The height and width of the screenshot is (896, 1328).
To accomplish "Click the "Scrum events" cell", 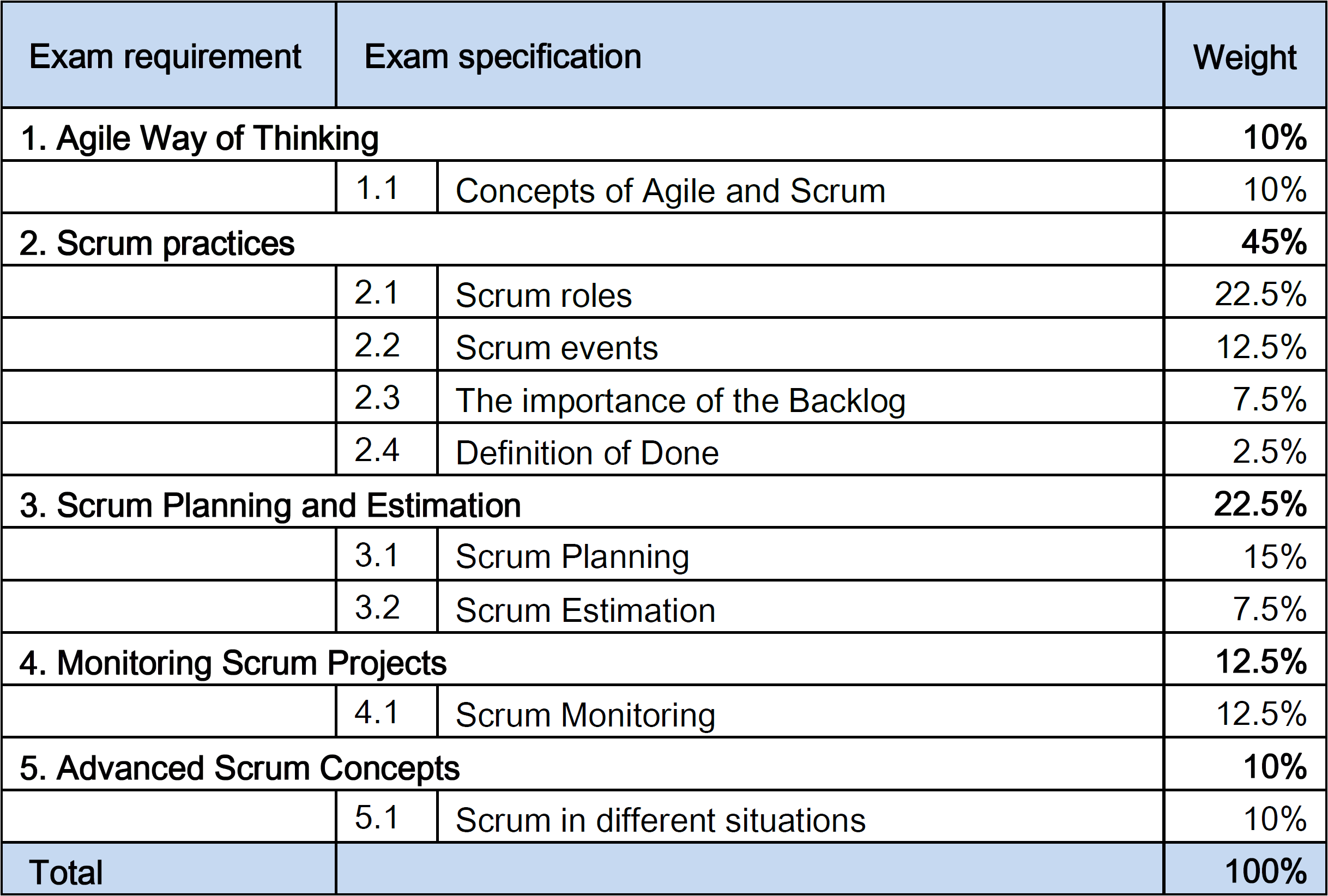I will point(800,344).
